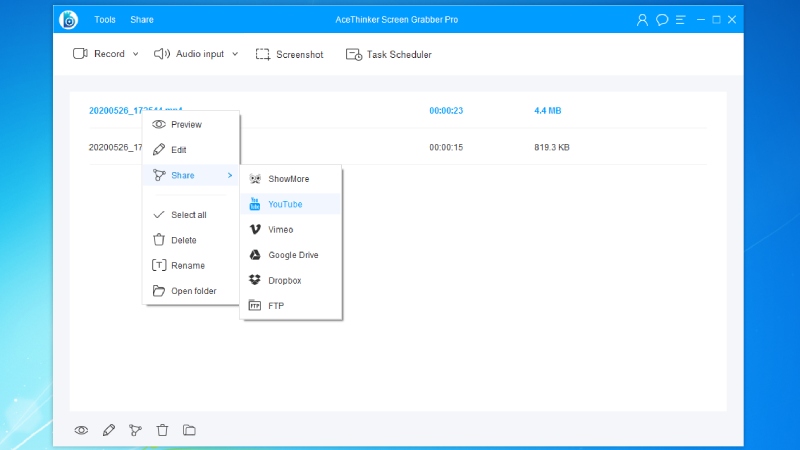Image resolution: width=800 pixels, height=450 pixels.
Task: Open the user account icon
Action: (642, 20)
